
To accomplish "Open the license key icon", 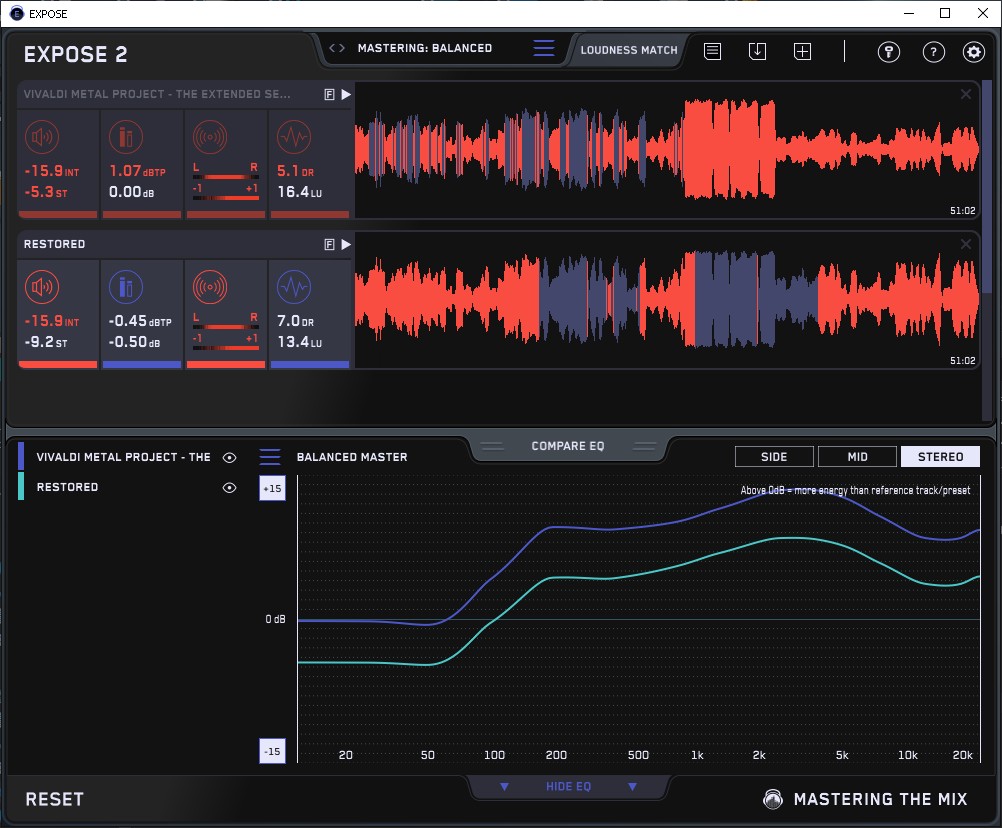I will click(889, 52).
